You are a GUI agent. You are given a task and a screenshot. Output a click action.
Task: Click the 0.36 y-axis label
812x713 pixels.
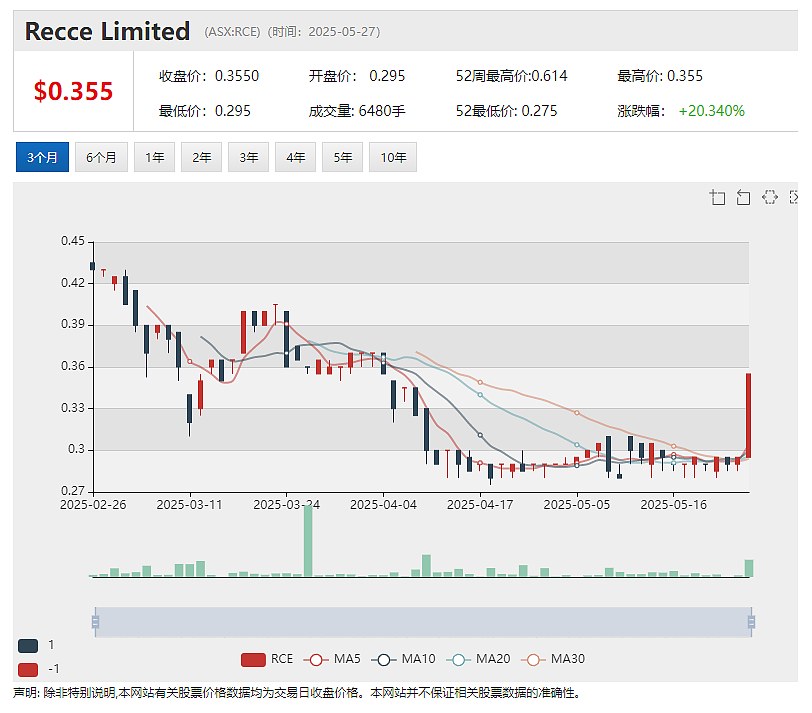coord(73,366)
